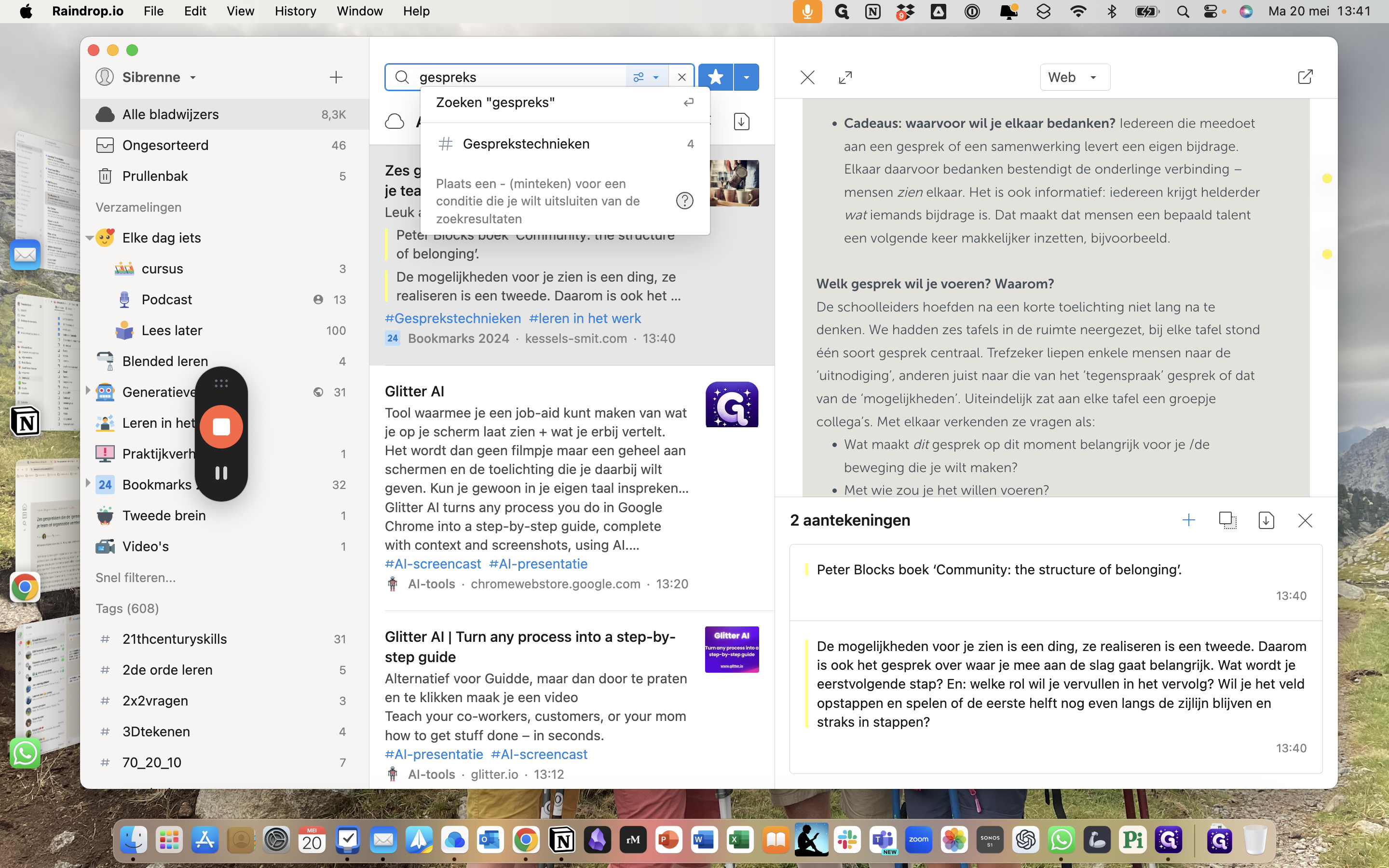Click #leren in het werk tag link

click(x=585, y=318)
